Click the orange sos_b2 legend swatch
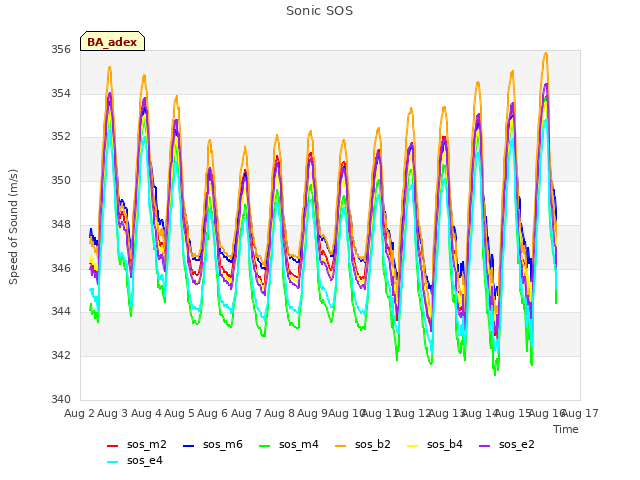This screenshot has width=640, height=480. 340,446
